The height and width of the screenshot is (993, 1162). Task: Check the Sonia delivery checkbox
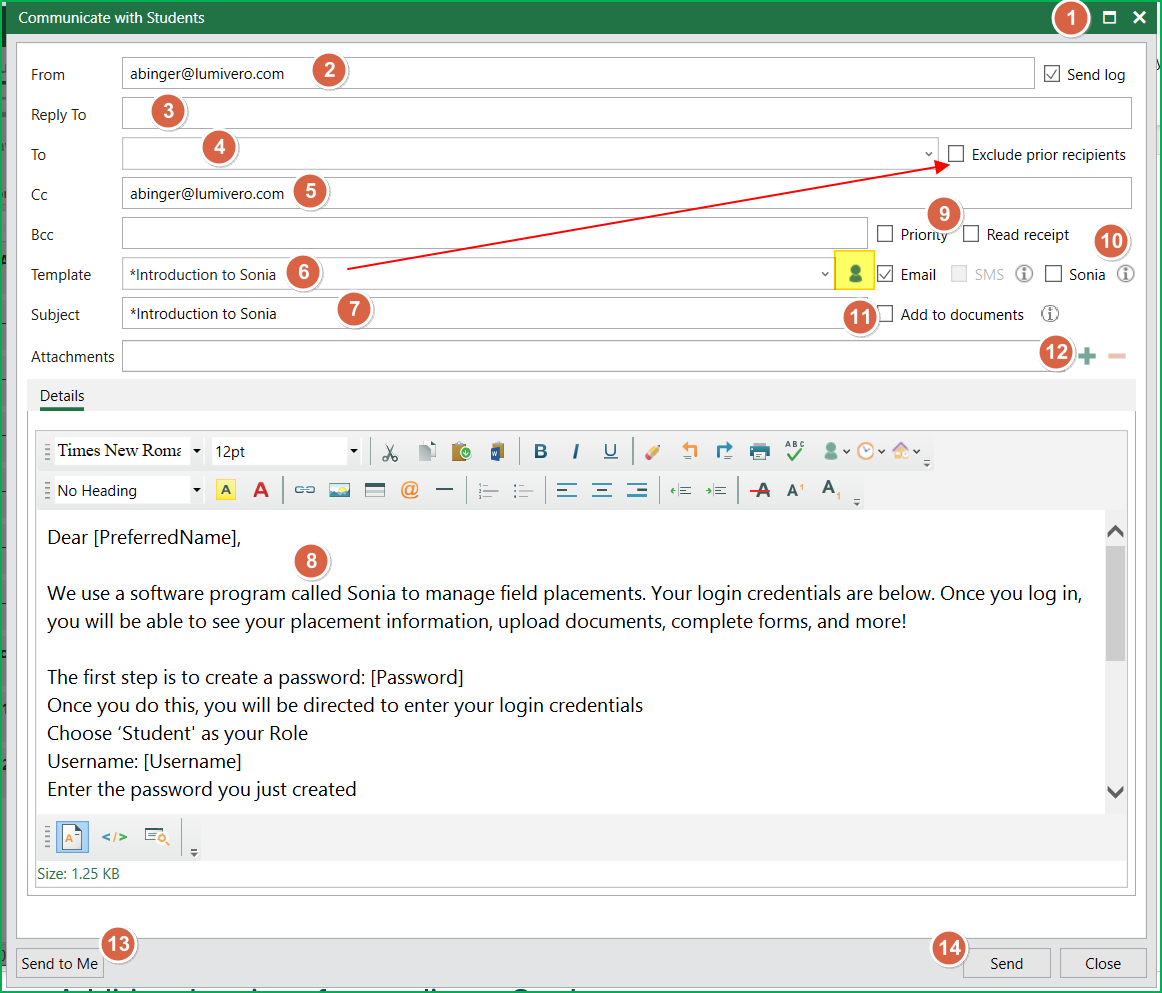(1053, 273)
